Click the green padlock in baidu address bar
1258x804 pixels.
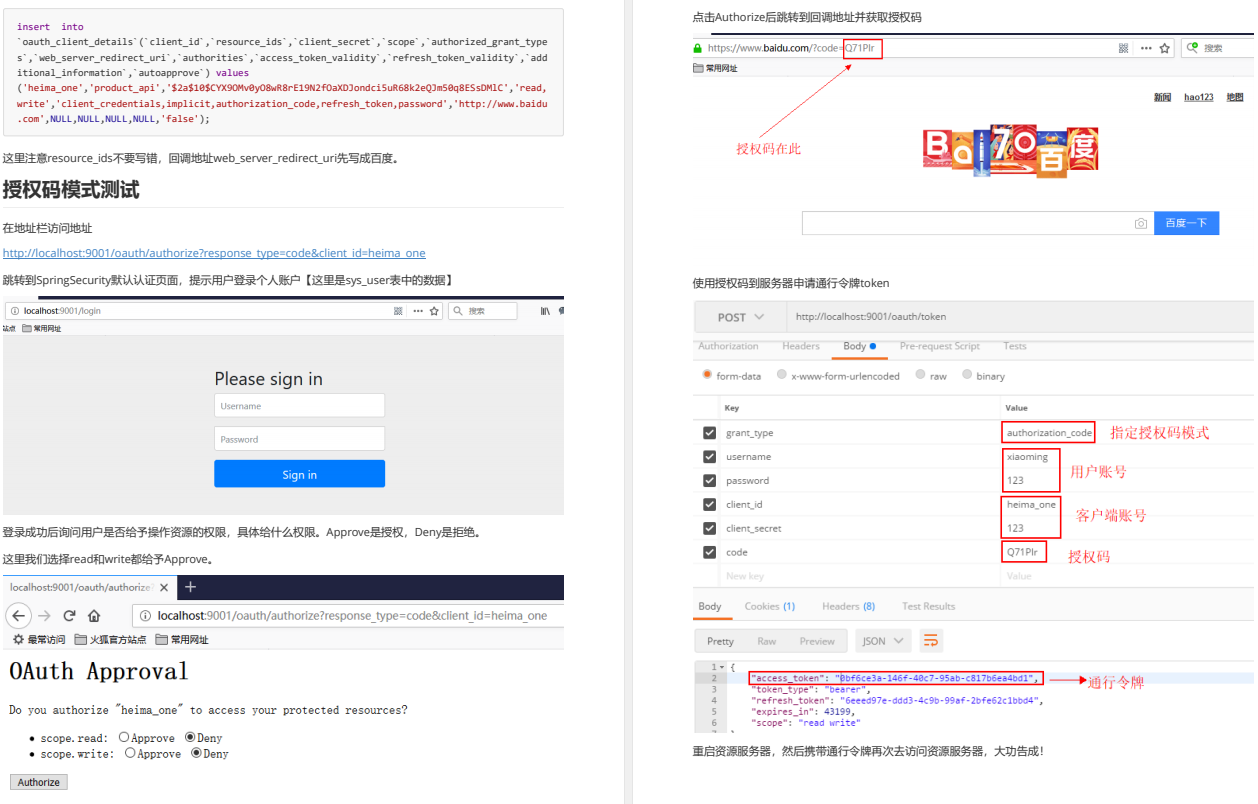coord(698,48)
